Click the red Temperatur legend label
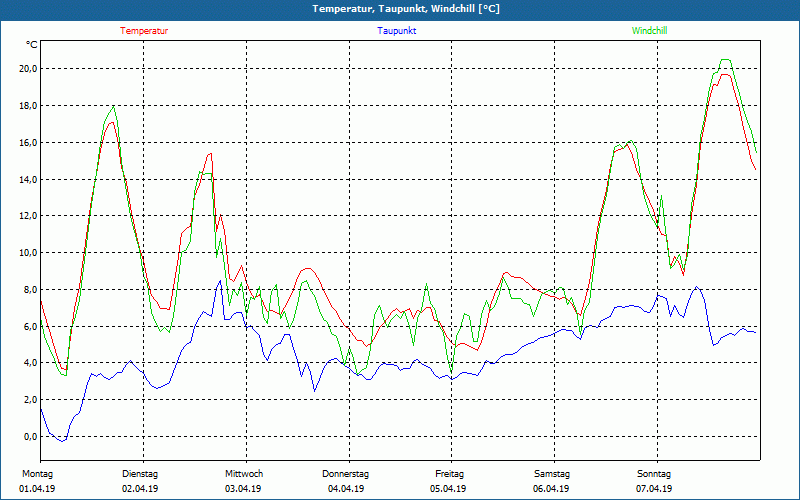The width and height of the screenshot is (800, 500). (x=144, y=31)
